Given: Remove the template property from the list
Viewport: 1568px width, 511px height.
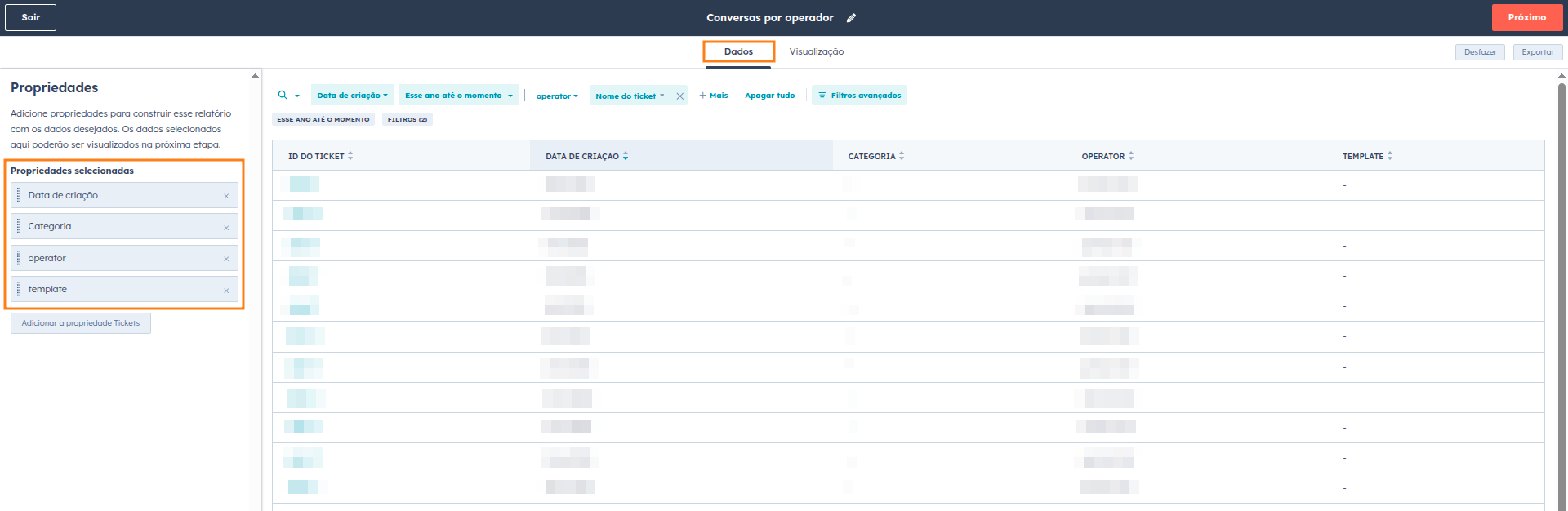Looking at the screenshot, I should click(226, 291).
